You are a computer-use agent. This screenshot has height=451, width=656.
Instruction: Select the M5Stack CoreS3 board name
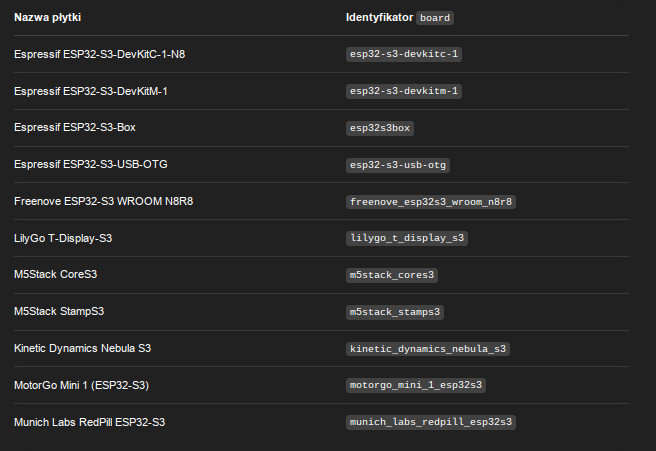(x=55, y=275)
